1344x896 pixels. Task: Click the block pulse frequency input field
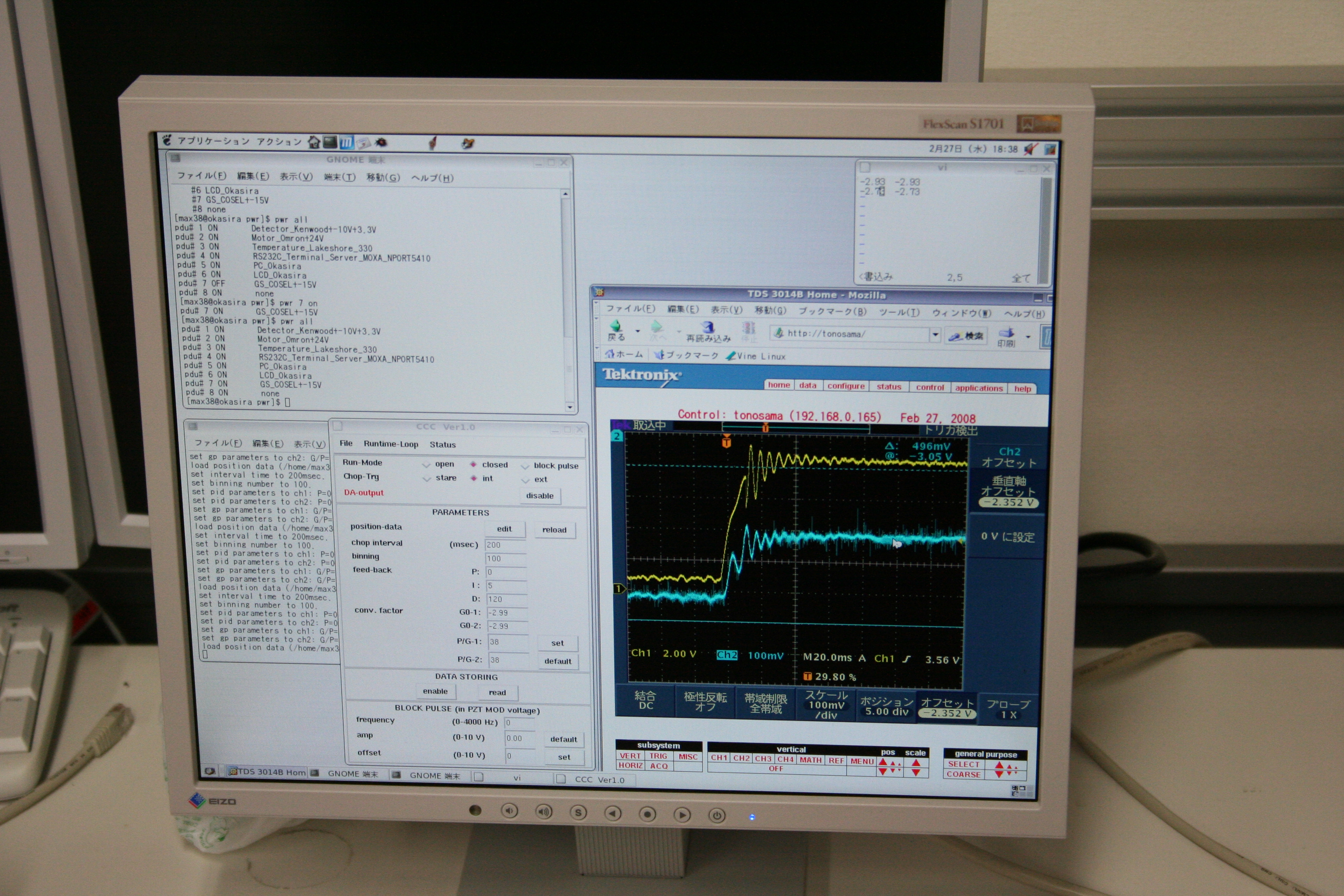520,723
